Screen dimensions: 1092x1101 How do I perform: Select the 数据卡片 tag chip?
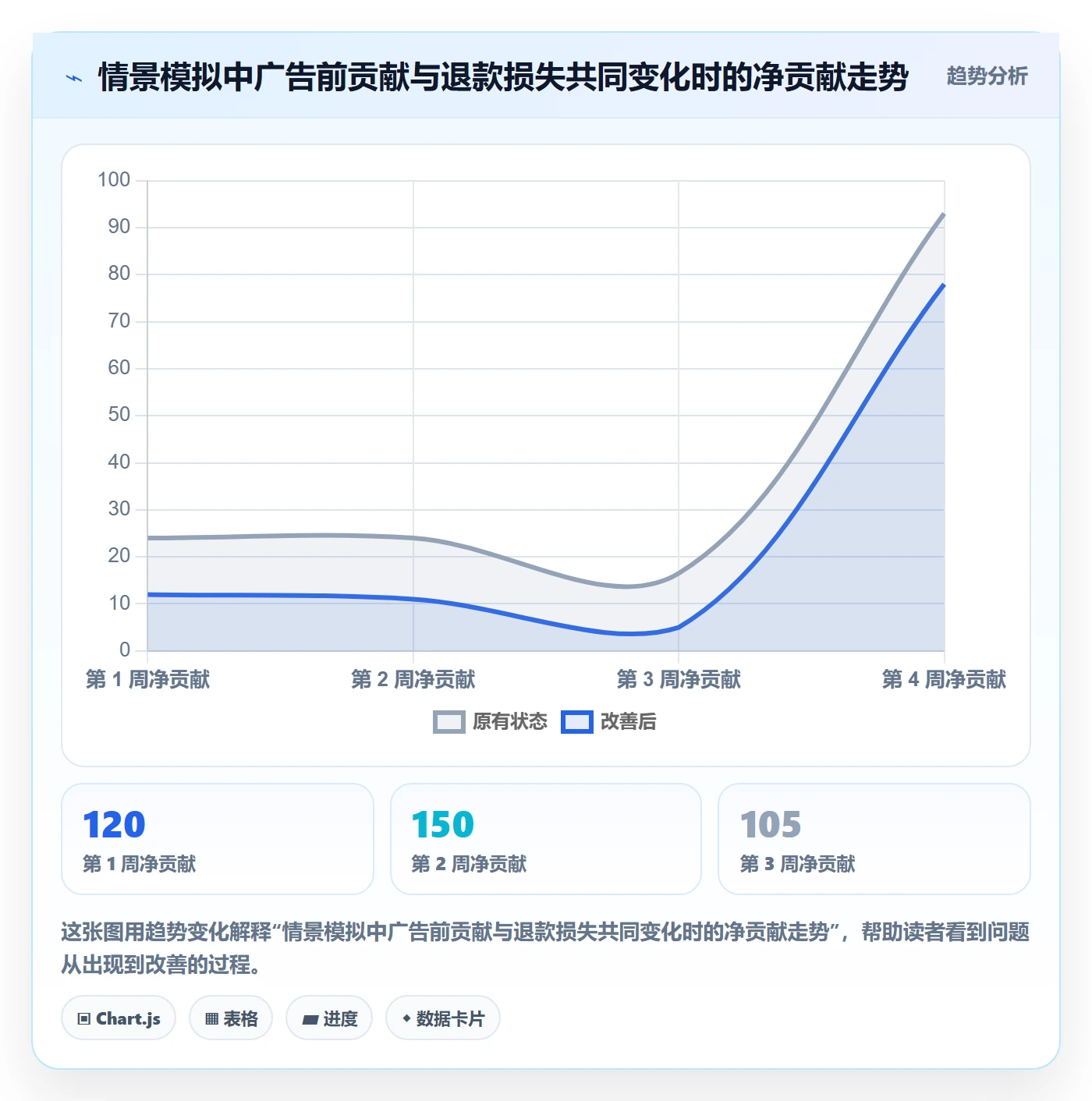tap(443, 1018)
